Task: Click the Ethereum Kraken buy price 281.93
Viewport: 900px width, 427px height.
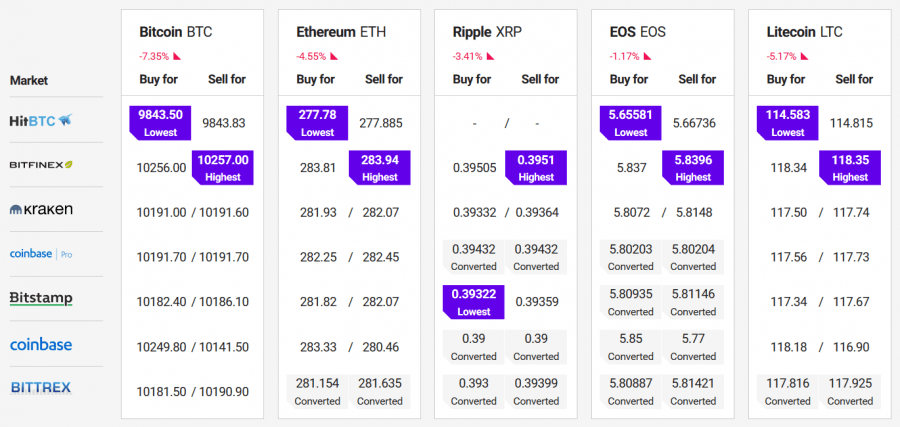Action: click(x=317, y=213)
